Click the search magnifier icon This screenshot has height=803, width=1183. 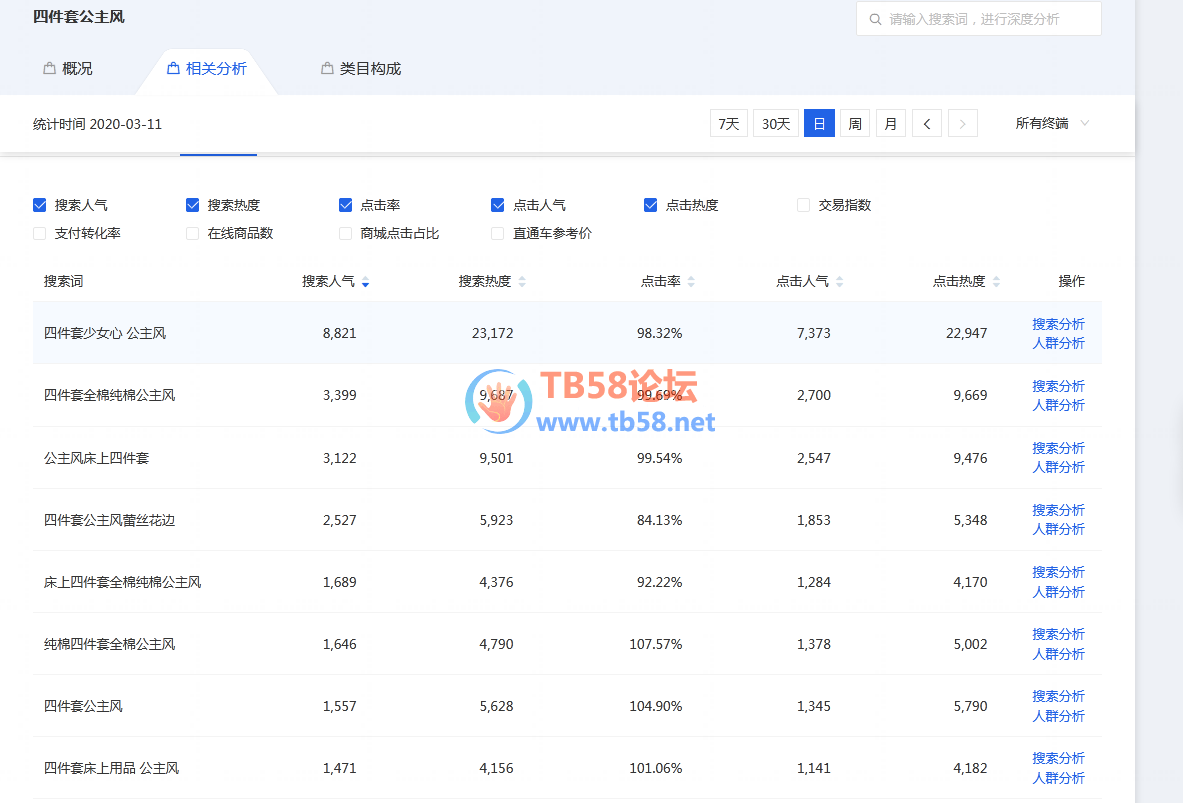point(875,19)
